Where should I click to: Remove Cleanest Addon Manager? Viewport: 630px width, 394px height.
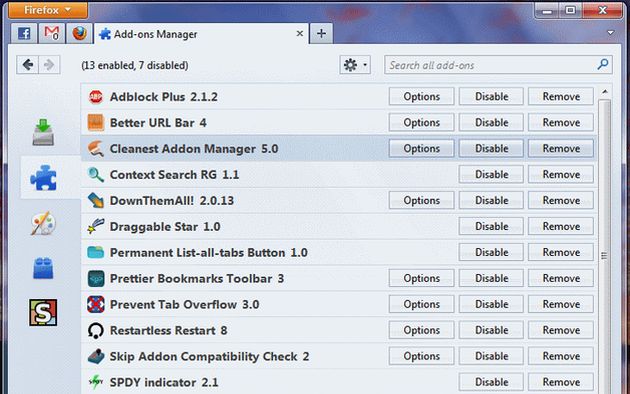pos(561,149)
